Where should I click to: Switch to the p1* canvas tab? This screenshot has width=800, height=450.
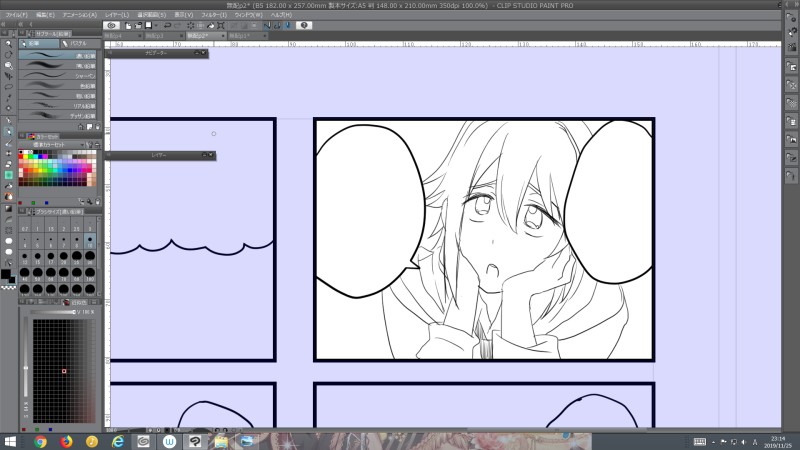[x=247, y=36]
